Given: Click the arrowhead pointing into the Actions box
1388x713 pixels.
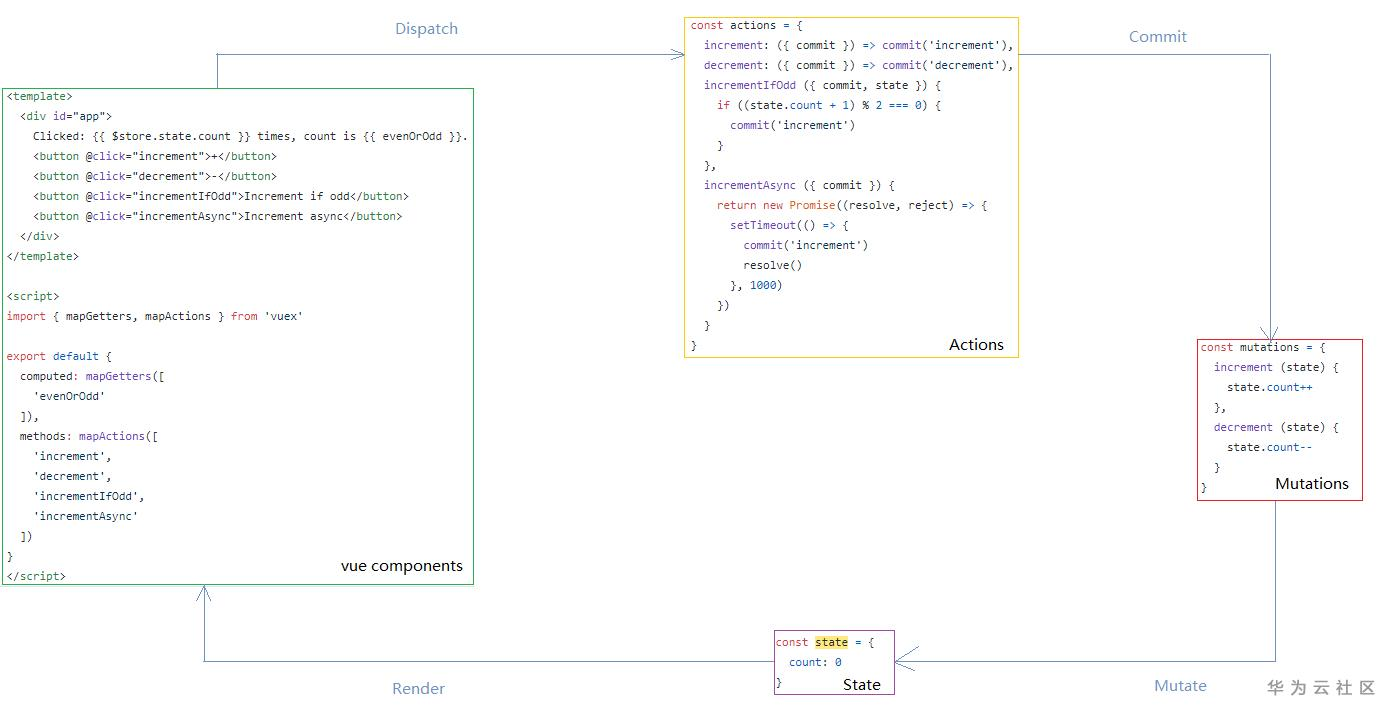Looking at the screenshot, I should [x=679, y=55].
